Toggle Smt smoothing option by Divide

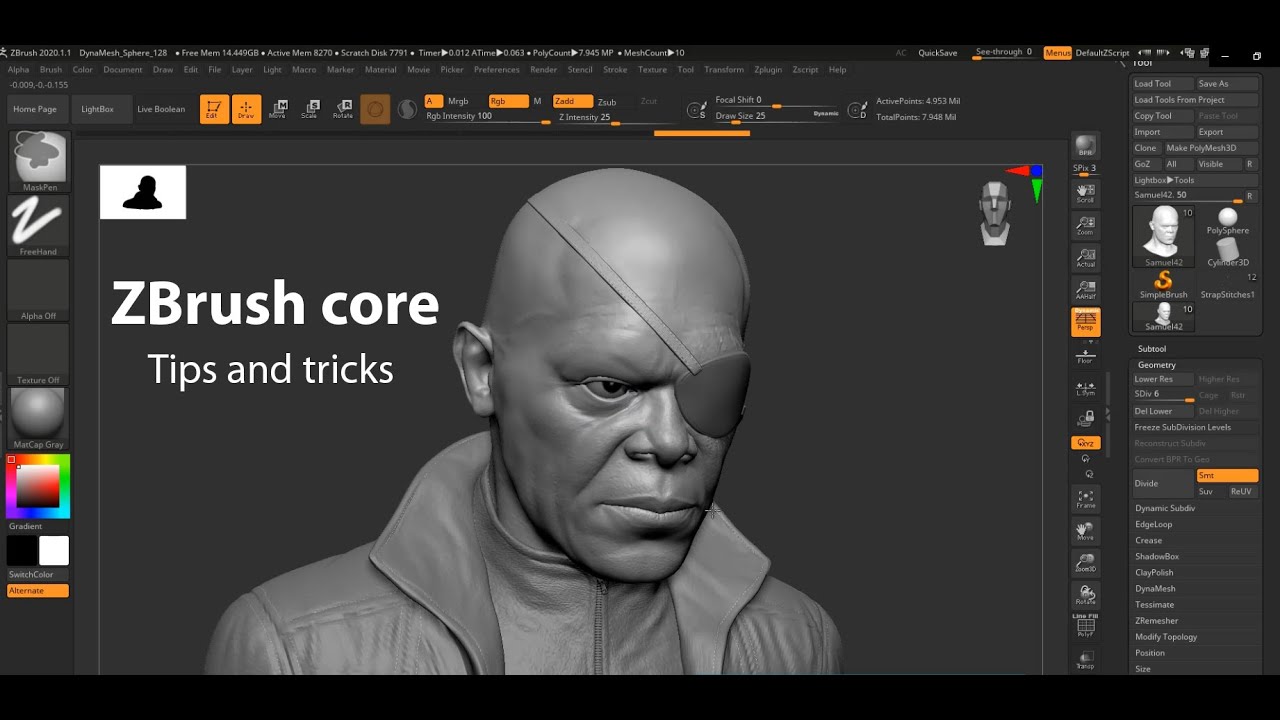click(1227, 476)
